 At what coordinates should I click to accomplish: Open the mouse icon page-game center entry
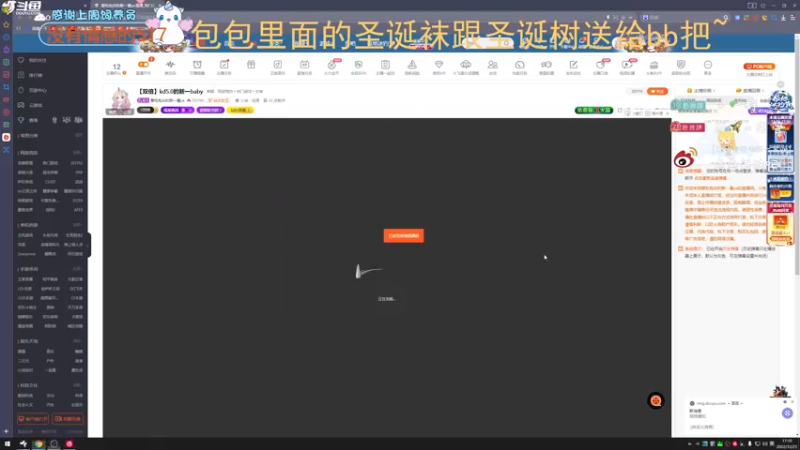tap(32, 90)
